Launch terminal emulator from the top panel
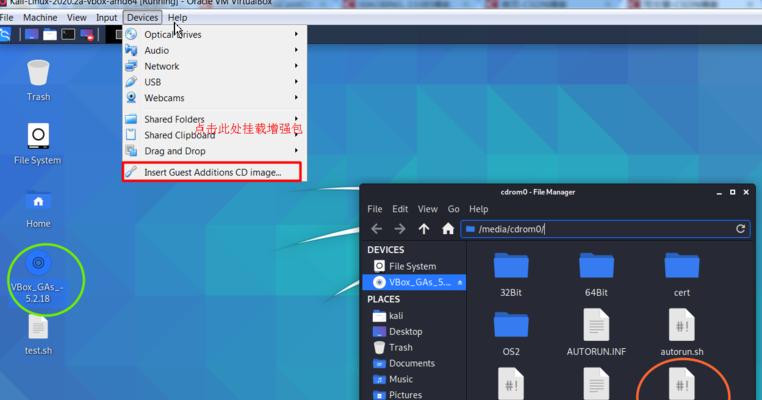The image size is (762, 400). [x=68, y=35]
